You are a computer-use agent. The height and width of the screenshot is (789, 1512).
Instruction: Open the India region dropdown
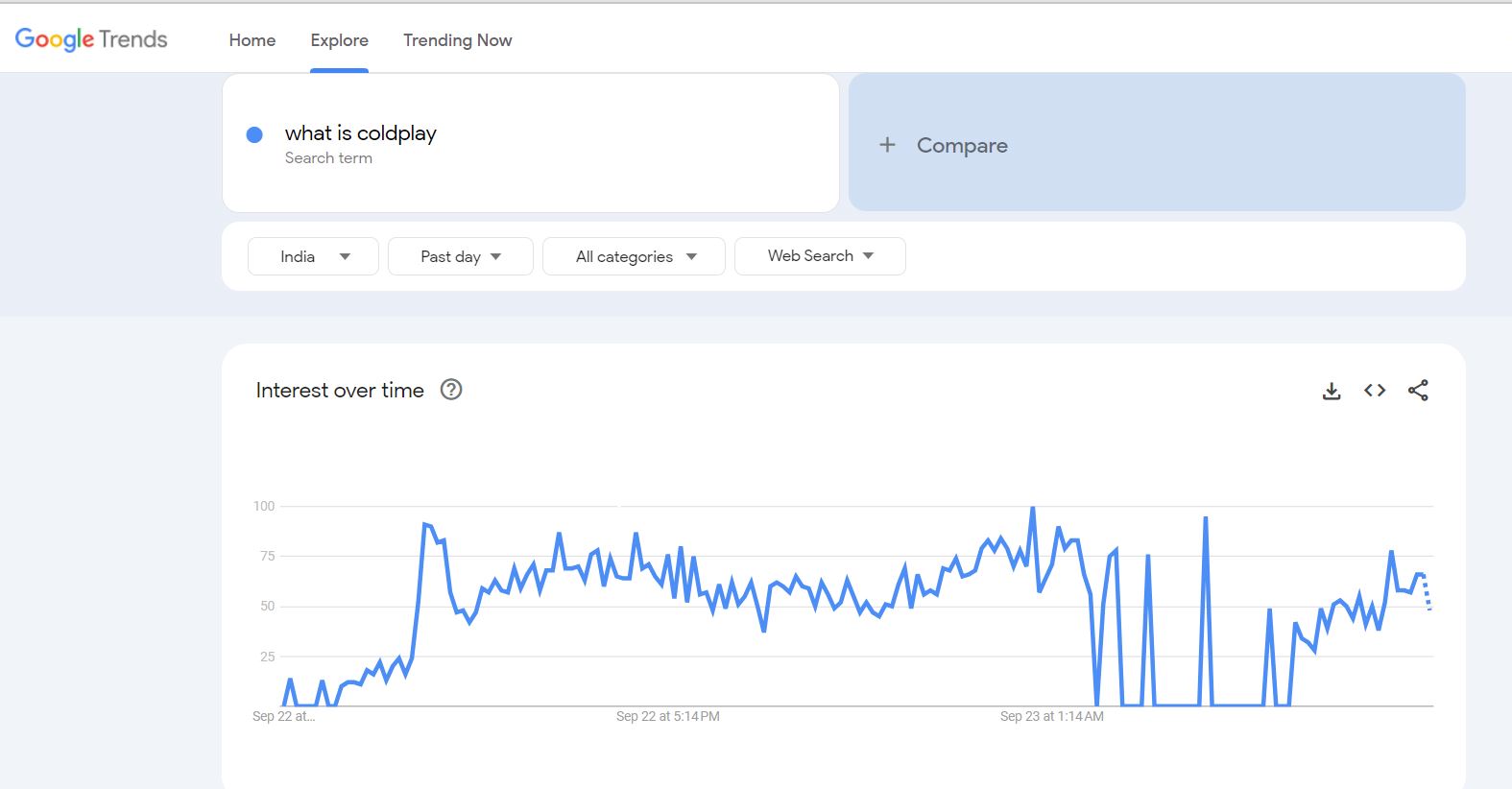tap(313, 256)
